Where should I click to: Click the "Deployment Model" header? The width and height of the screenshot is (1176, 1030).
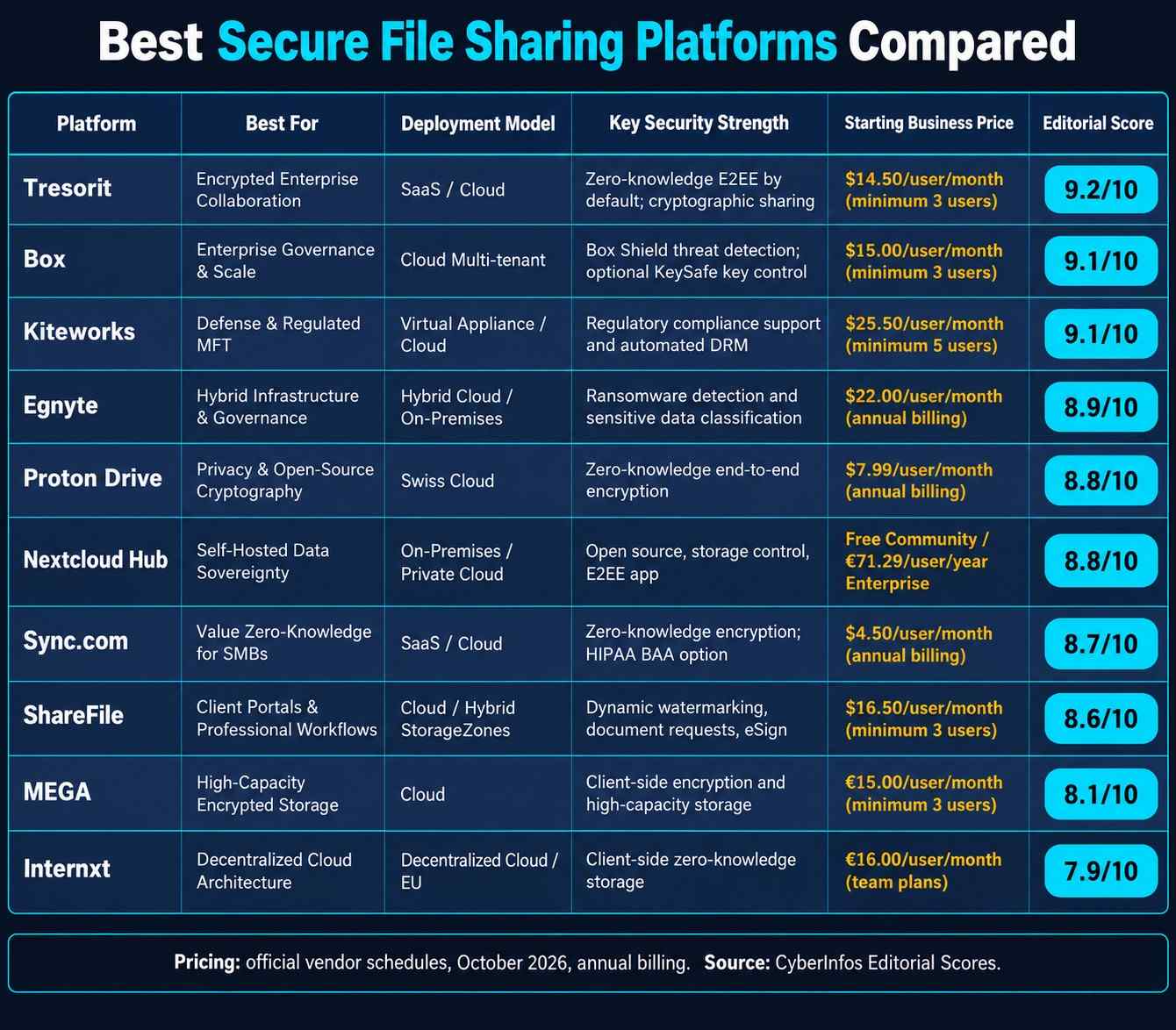point(478,124)
